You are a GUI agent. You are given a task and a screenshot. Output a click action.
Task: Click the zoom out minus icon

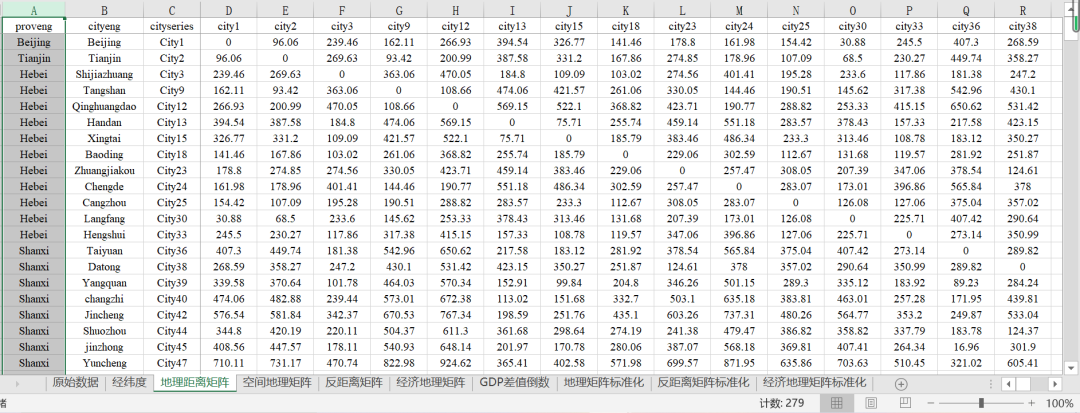(932, 403)
